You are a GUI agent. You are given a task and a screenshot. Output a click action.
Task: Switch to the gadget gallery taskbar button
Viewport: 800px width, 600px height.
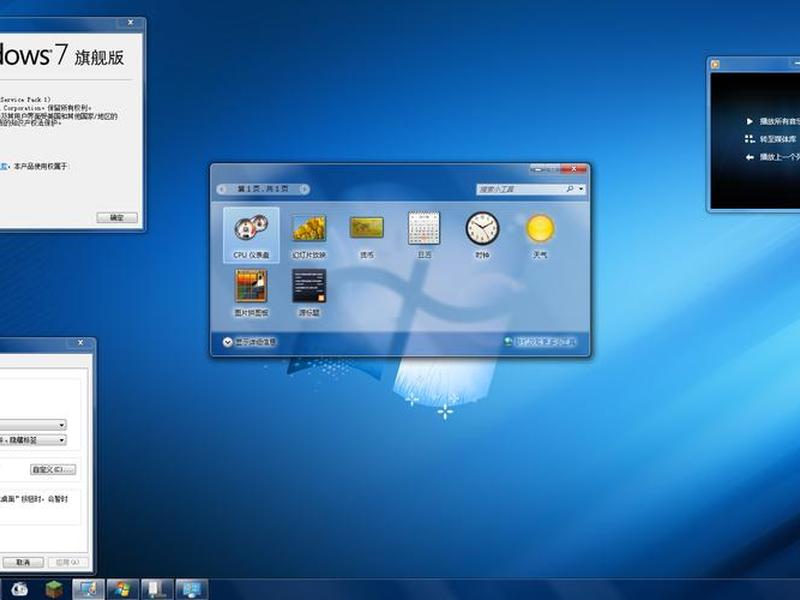pyautogui.click(x=191, y=589)
